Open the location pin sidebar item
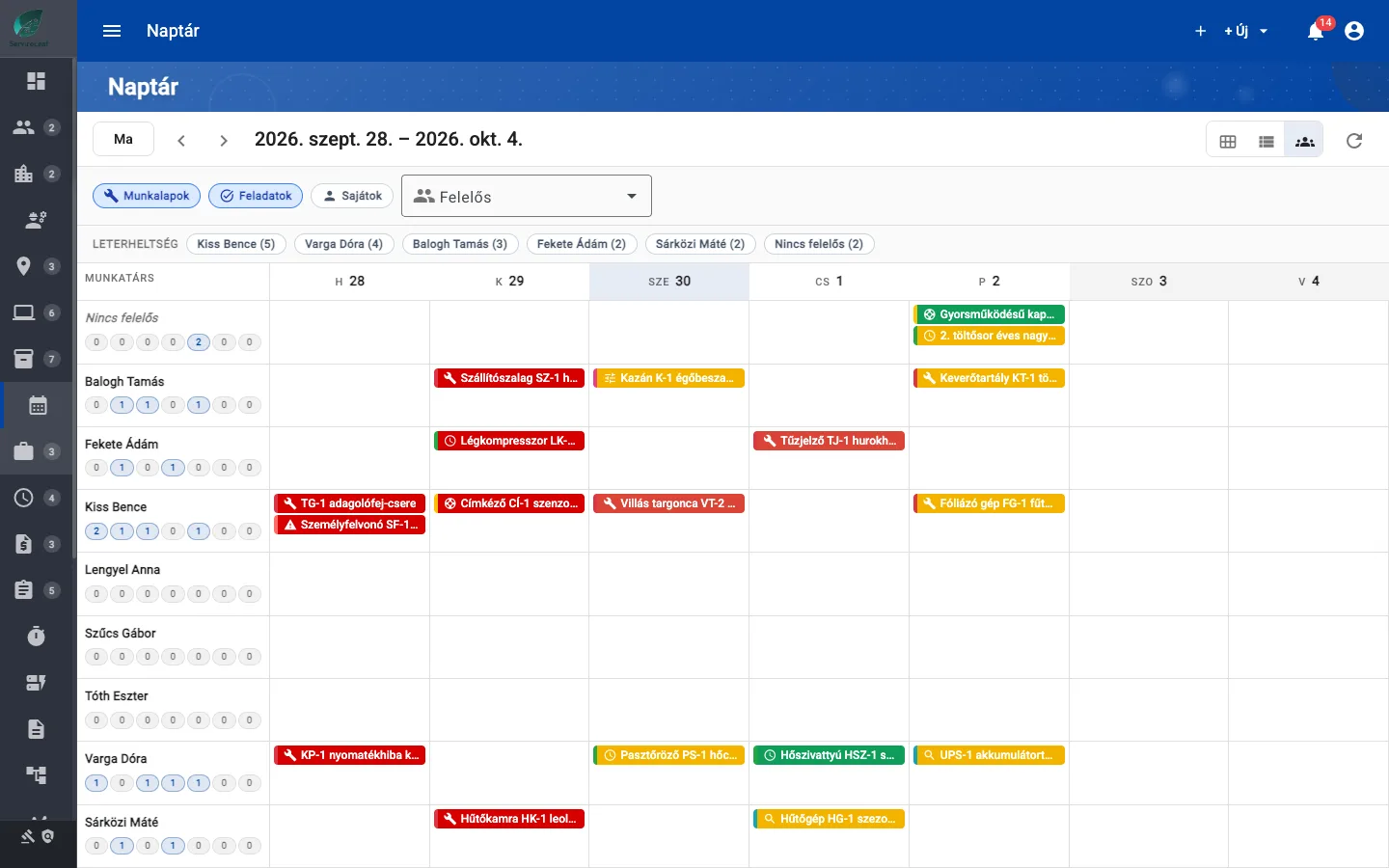 click(24, 266)
